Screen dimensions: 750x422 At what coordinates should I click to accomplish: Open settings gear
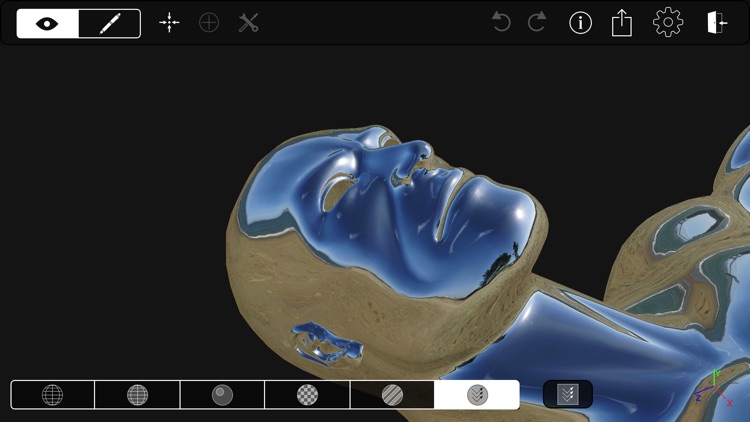[668, 22]
